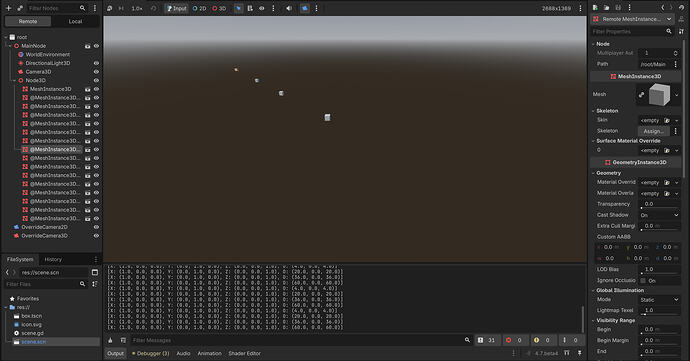690x361 pixels.
Task: Mute game audio with speaker icon
Action: (x=289, y=8)
